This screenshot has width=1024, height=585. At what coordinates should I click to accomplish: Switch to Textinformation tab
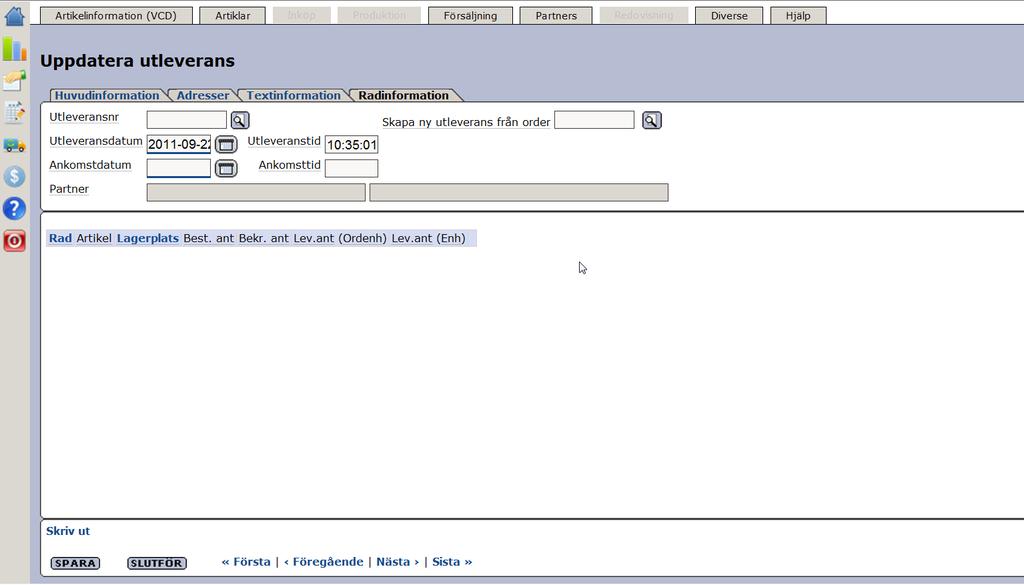pos(293,95)
